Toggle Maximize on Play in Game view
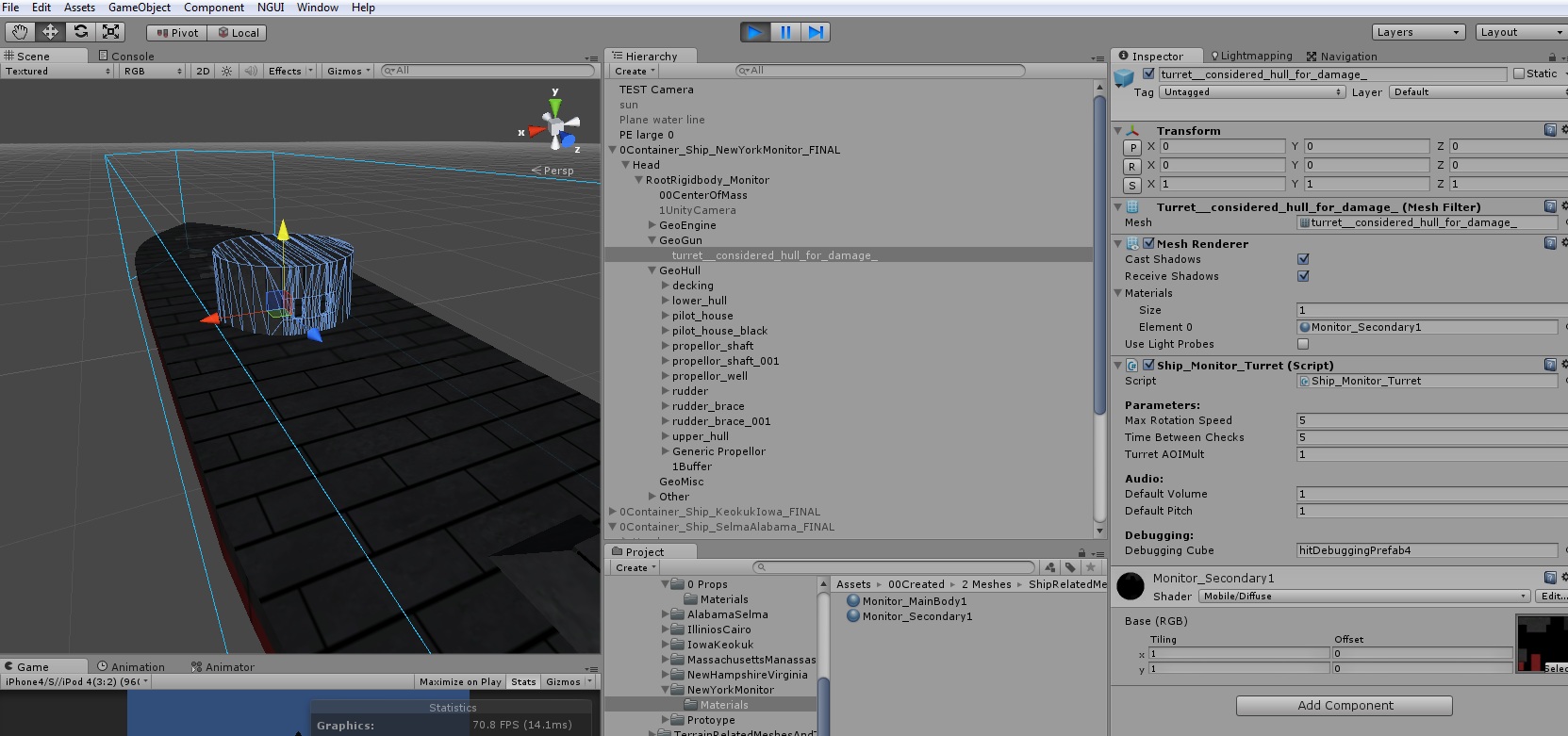Image resolution: width=1568 pixels, height=736 pixels. pos(460,681)
